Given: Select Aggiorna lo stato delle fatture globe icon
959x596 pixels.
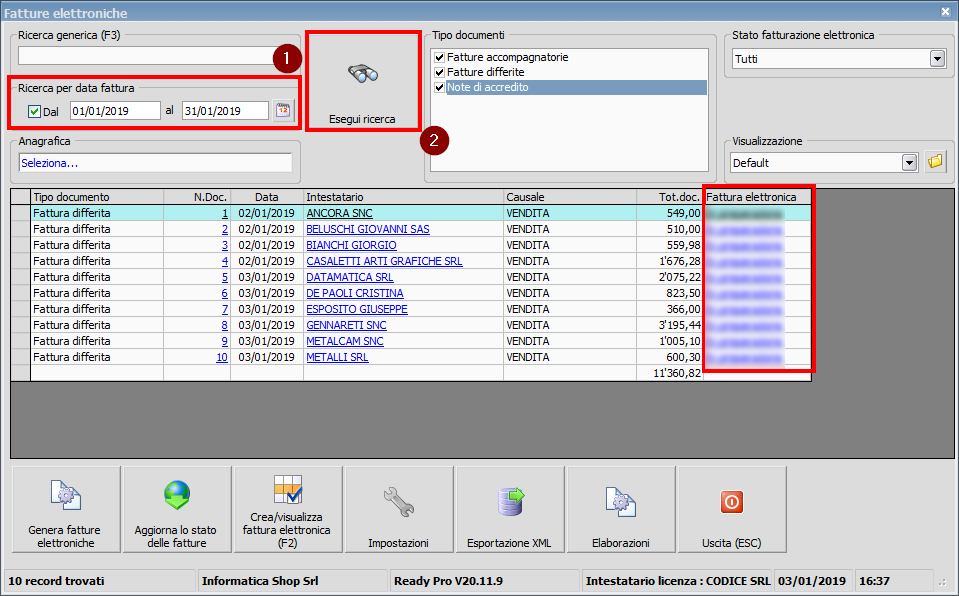Looking at the screenshot, I should 176,509.
